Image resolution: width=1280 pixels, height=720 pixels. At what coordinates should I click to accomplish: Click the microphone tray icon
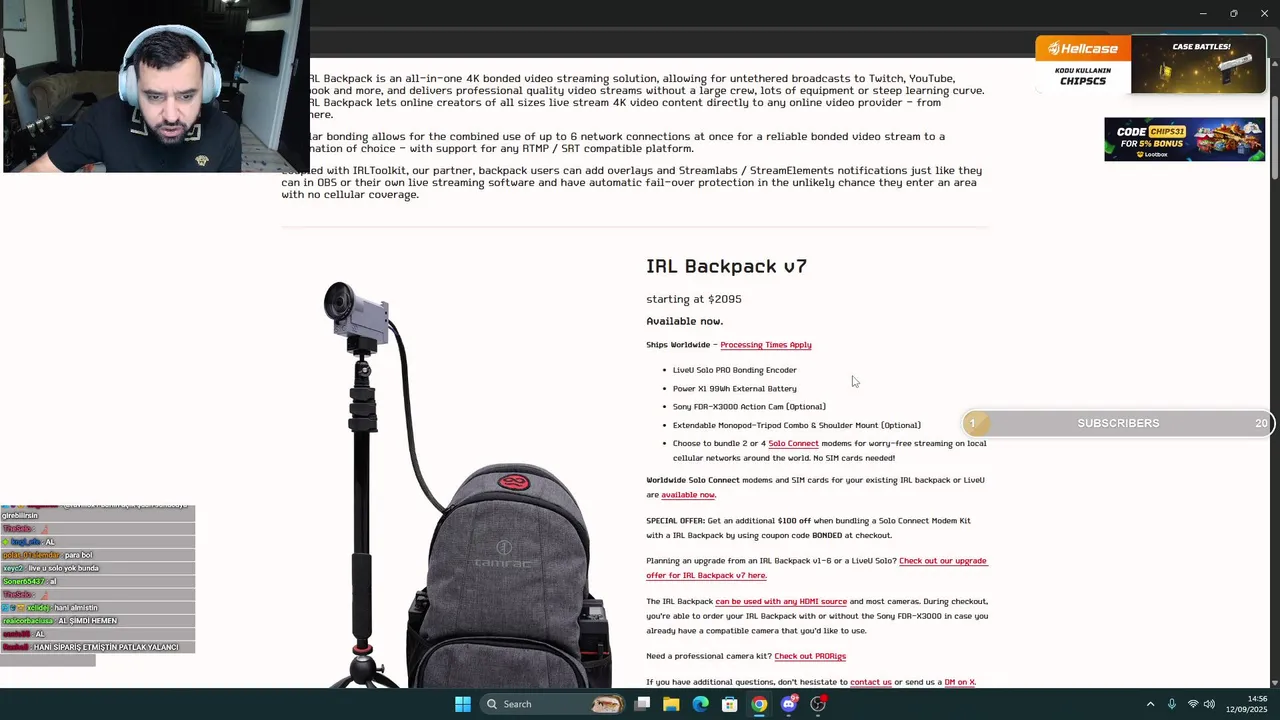pos(1172,704)
